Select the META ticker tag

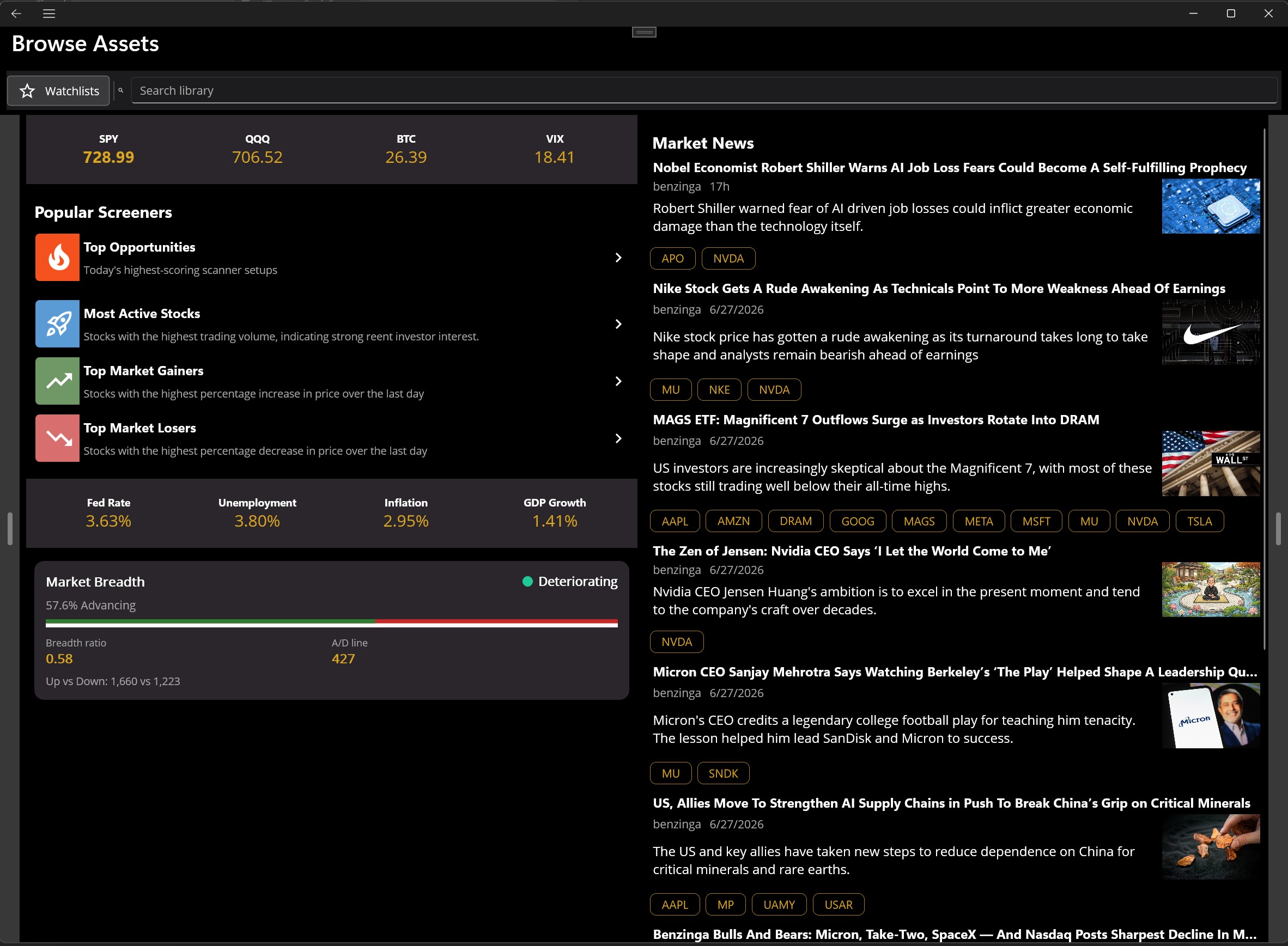point(979,521)
